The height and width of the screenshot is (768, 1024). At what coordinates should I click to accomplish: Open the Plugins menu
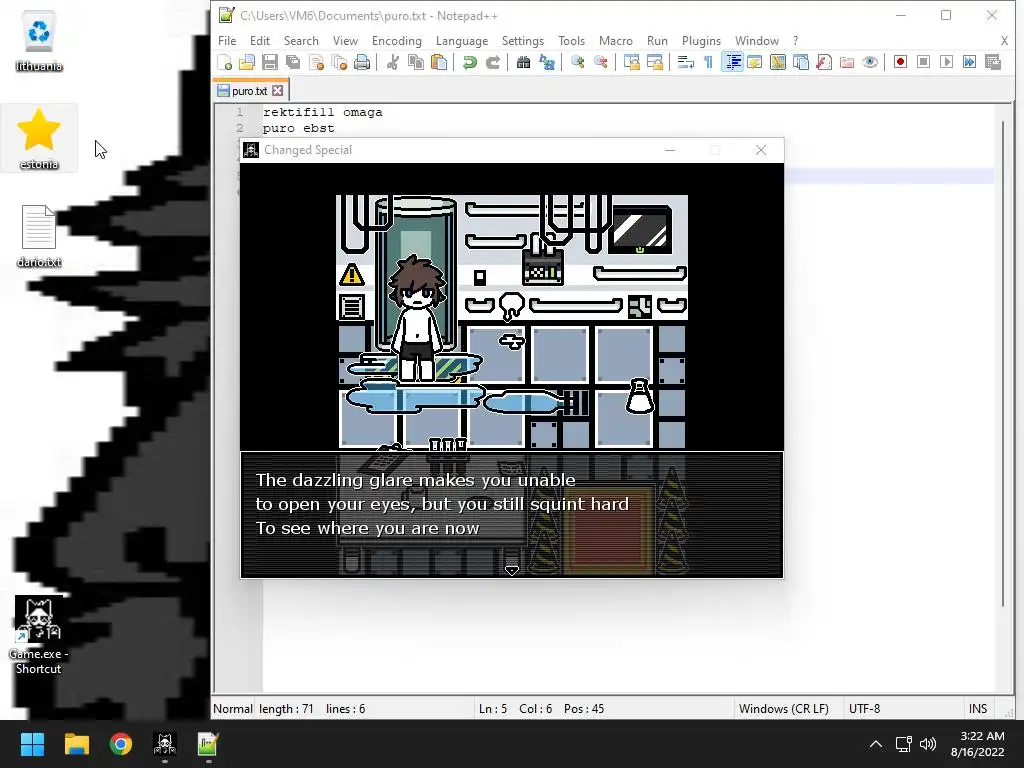(701, 40)
